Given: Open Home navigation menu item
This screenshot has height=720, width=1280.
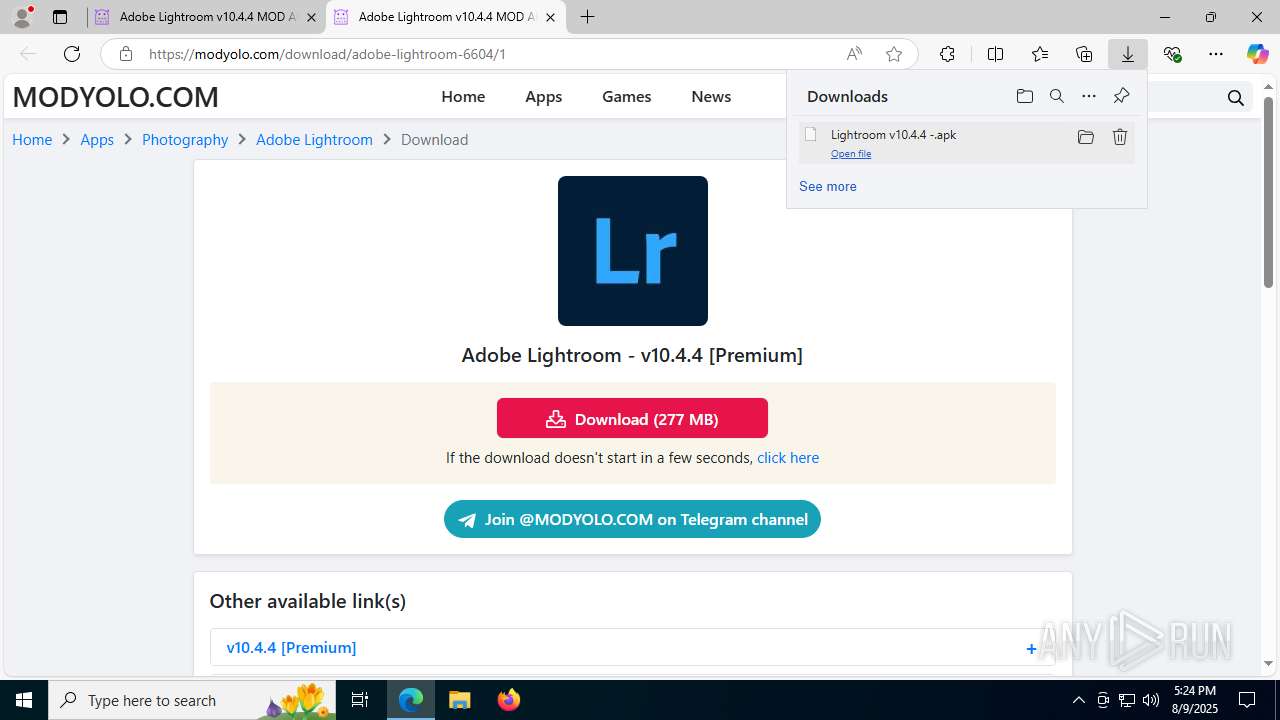Looking at the screenshot, I should [x=463, y=96].
